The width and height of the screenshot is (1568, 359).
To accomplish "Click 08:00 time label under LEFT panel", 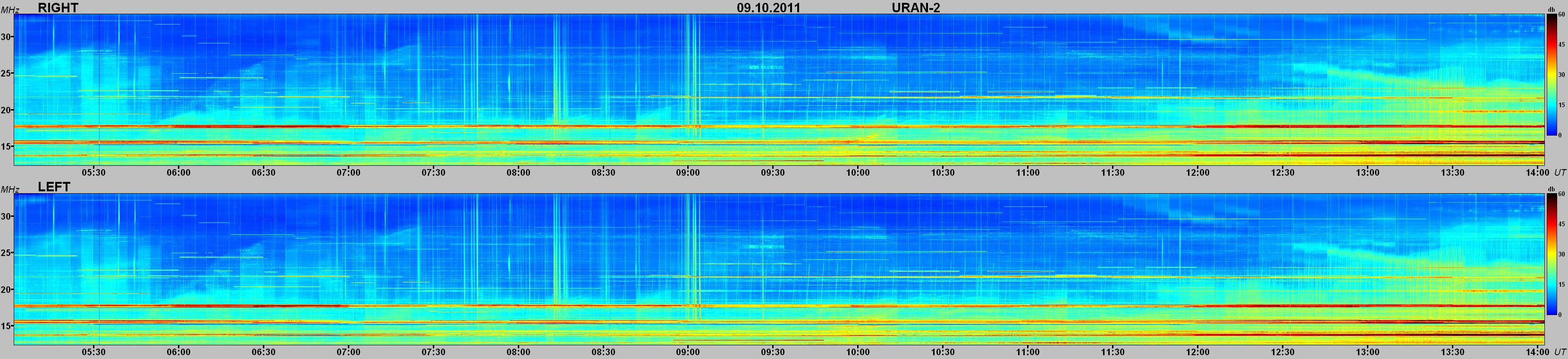I will (518, 352).
